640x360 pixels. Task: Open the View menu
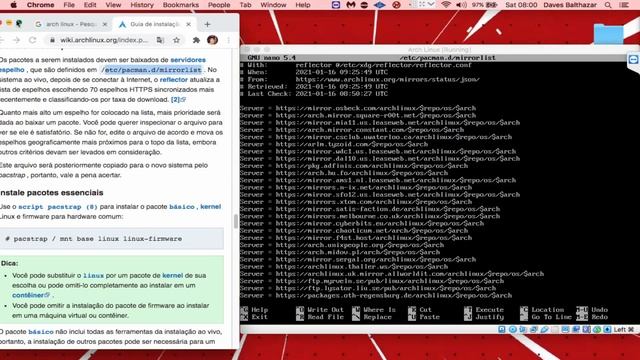[113, 5]
